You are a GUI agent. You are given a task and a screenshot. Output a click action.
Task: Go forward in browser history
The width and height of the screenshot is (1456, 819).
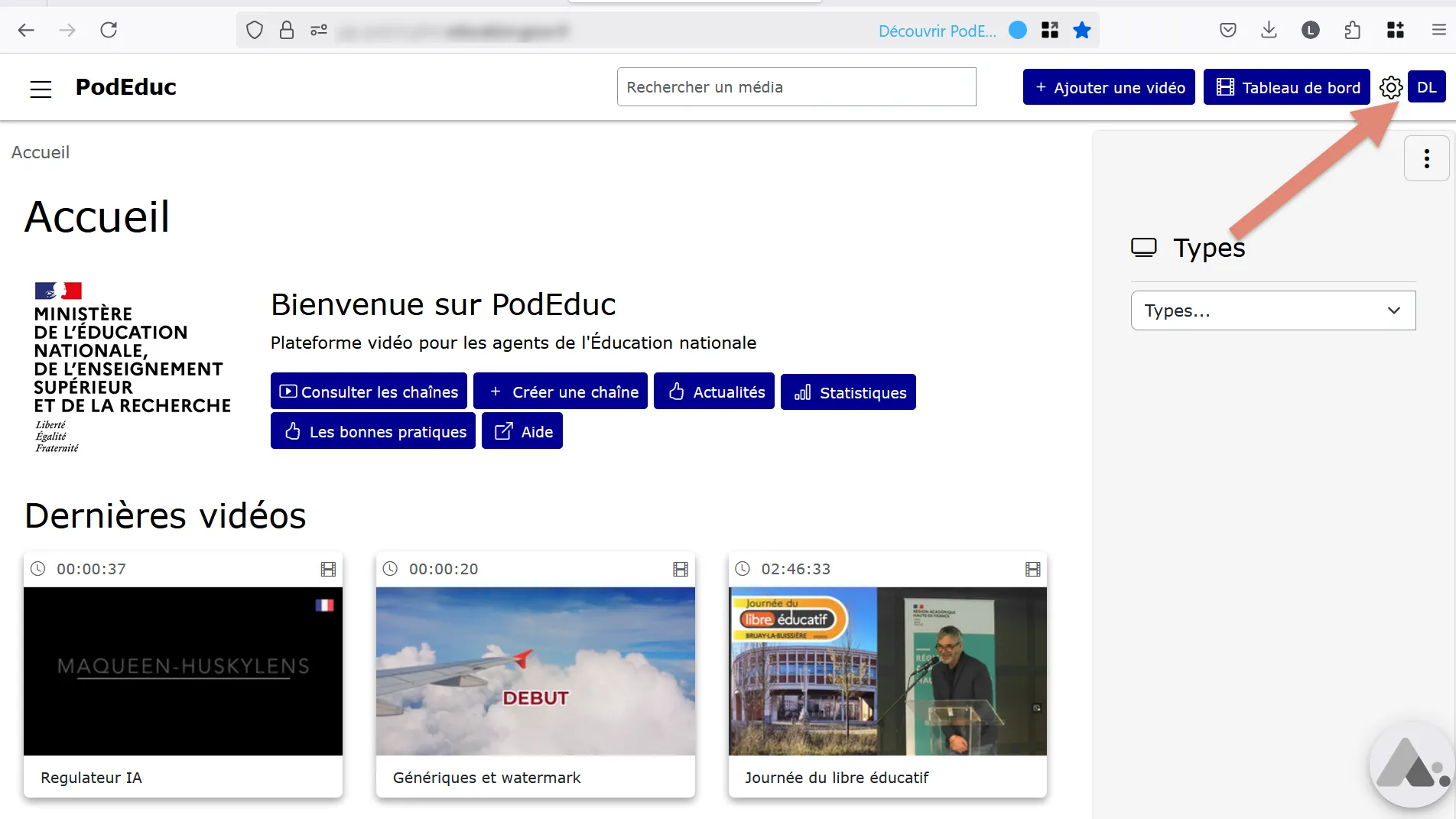pos(67,30)
